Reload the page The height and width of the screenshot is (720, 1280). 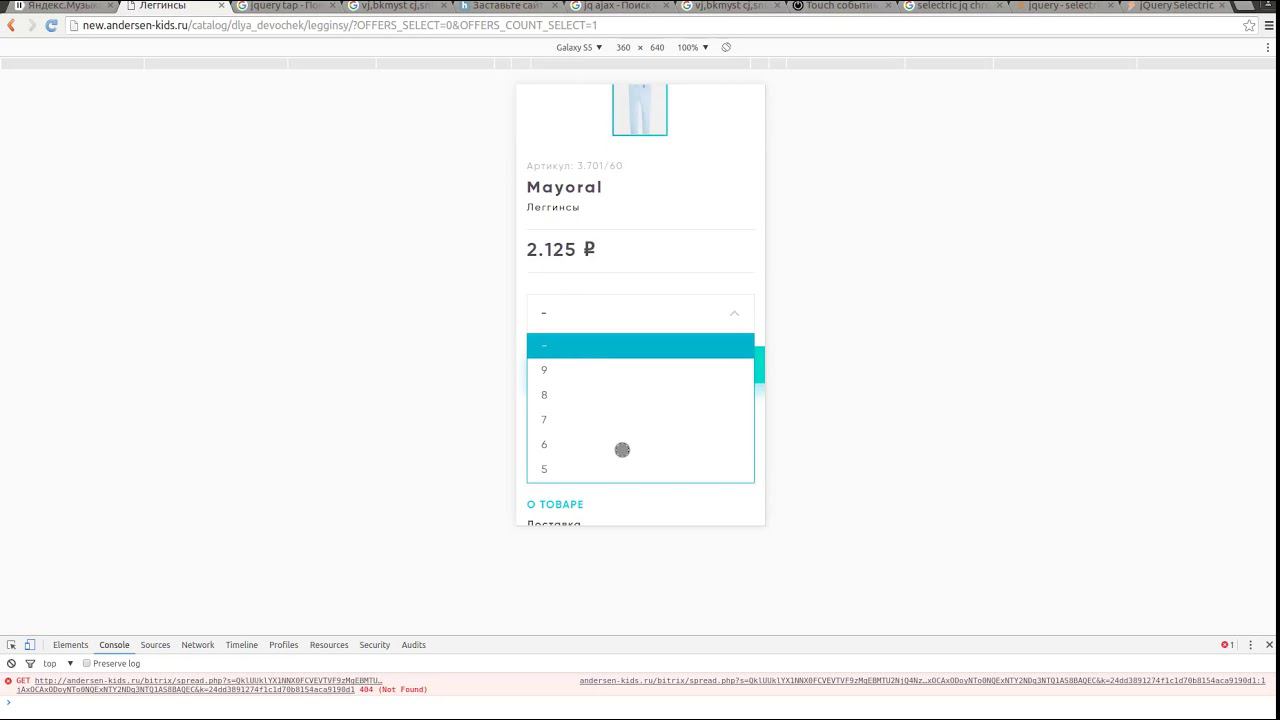tap(51, 25)
